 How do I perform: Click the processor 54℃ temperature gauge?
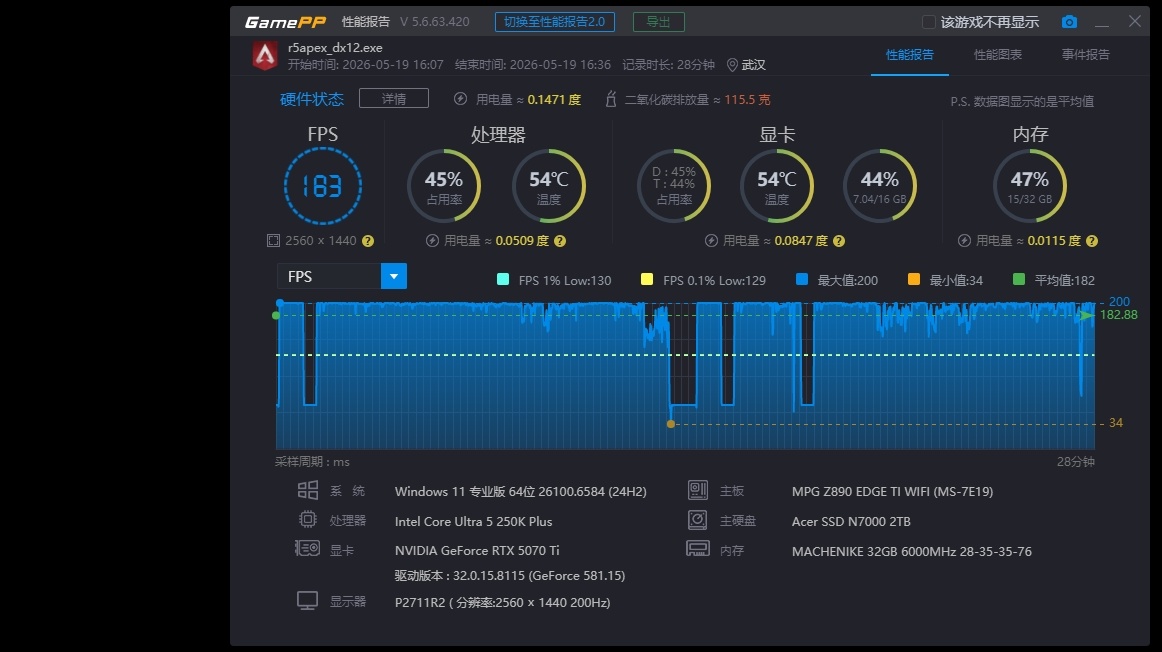click(x=548, y=186)
